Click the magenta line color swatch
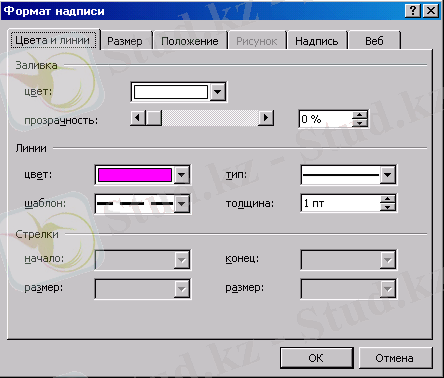 tap(135, 175)
